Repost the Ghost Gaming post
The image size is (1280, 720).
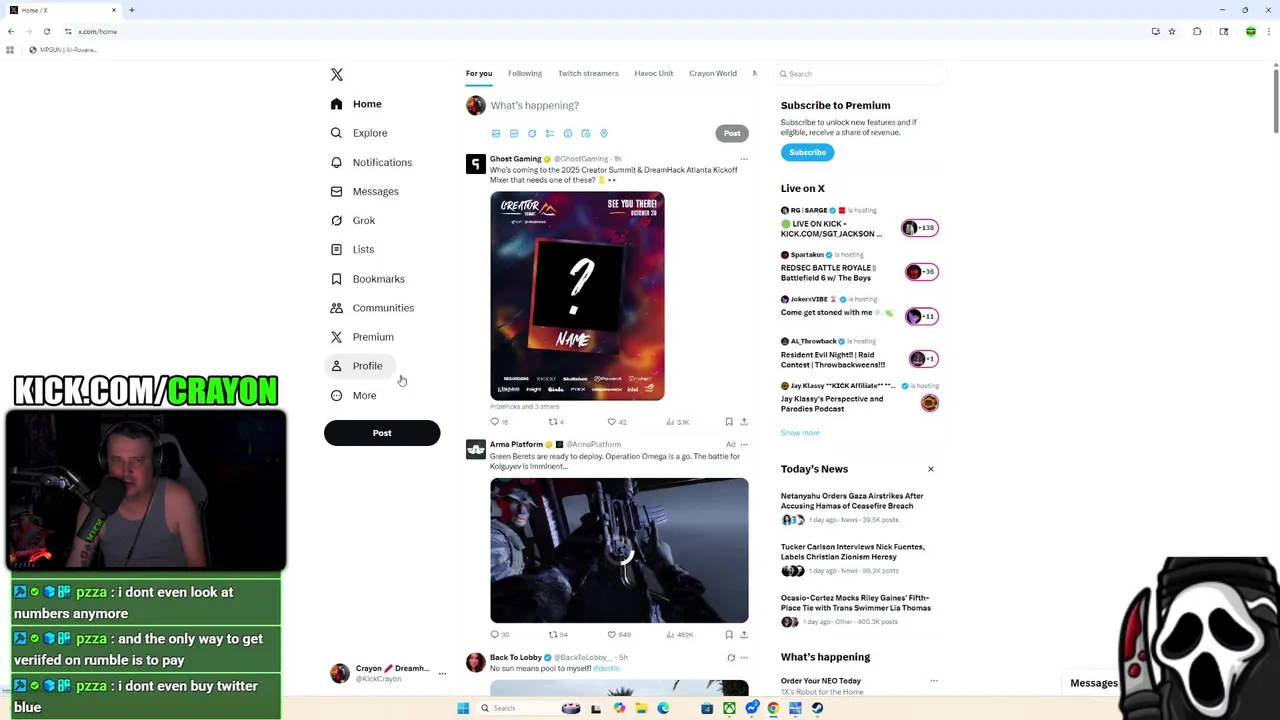coord(557,422)
